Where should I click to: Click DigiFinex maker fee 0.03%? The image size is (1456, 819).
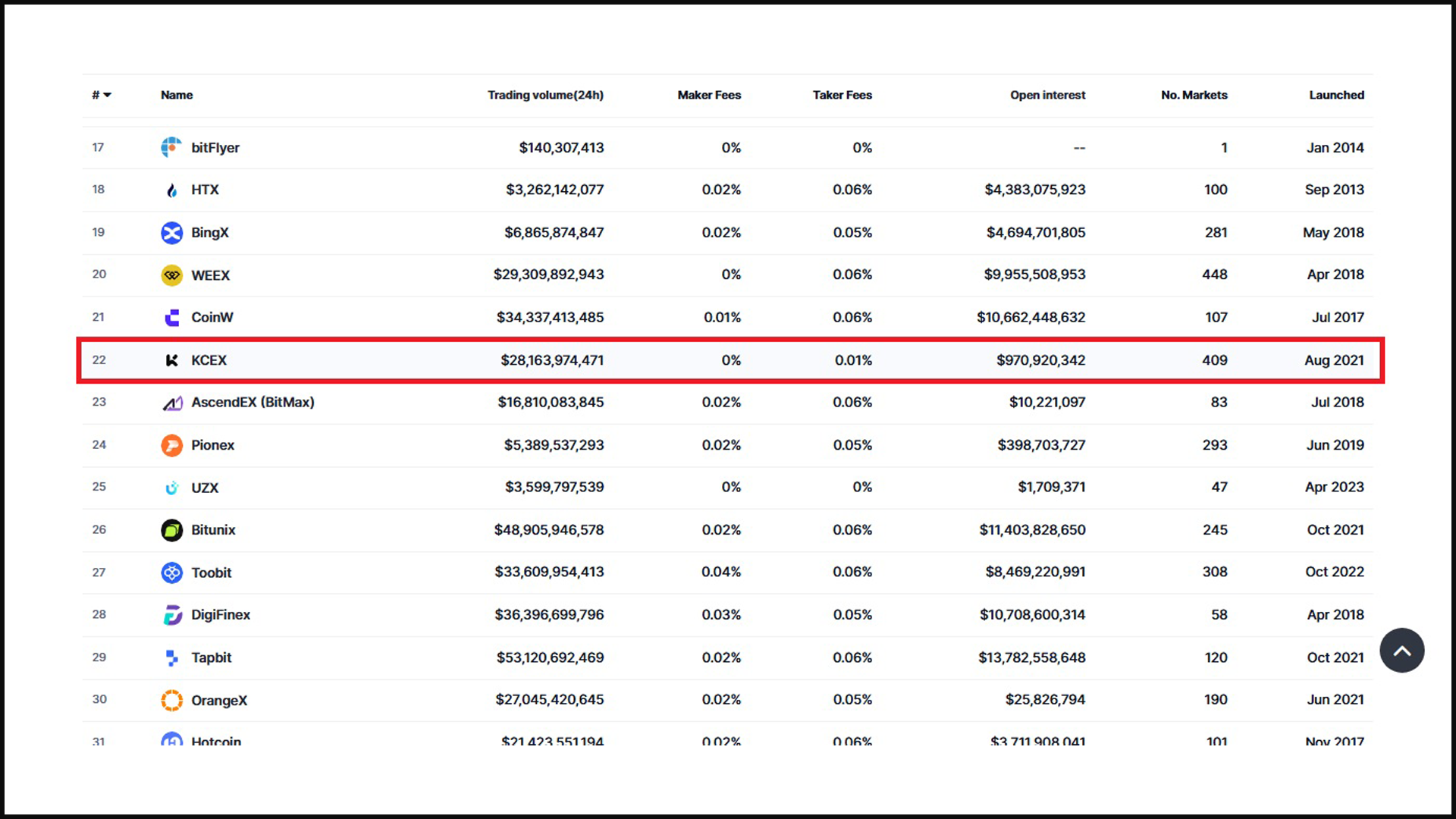click(x=720, y=615)
